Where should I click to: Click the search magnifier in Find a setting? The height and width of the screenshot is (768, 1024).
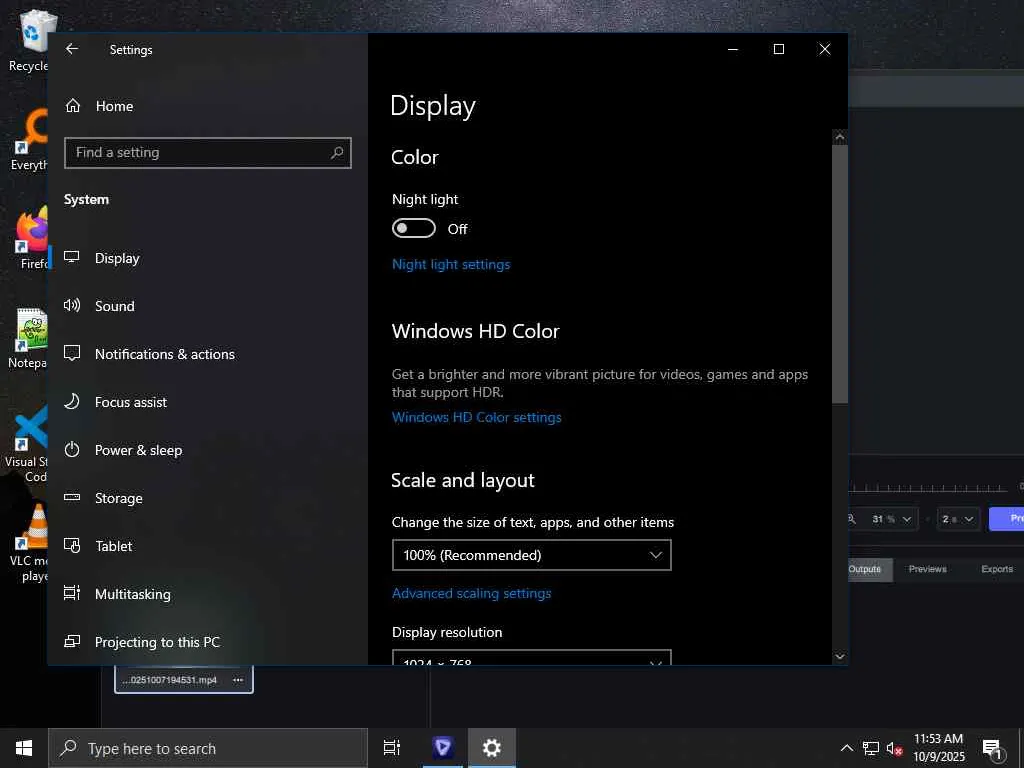click(x=337, y=153)
